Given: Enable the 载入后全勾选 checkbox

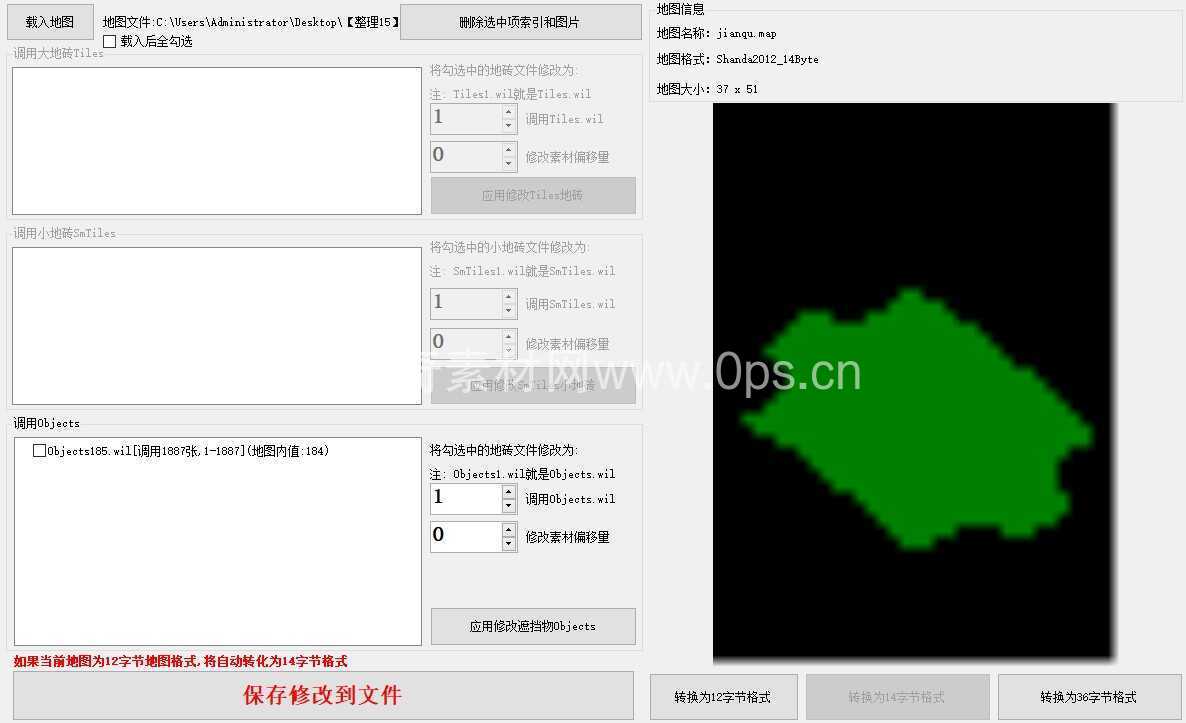Looking at the screenshot, I should tap(110, 42).
